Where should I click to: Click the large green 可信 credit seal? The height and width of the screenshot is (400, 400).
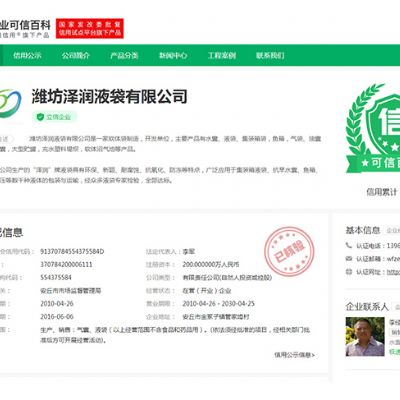click(x=373, y=128)
